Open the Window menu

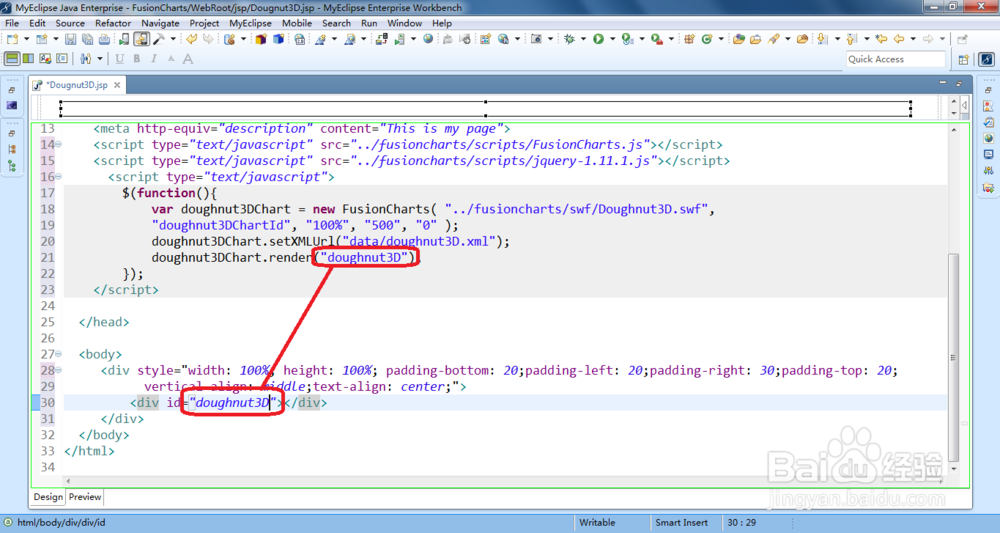click(x=404, y=23)
